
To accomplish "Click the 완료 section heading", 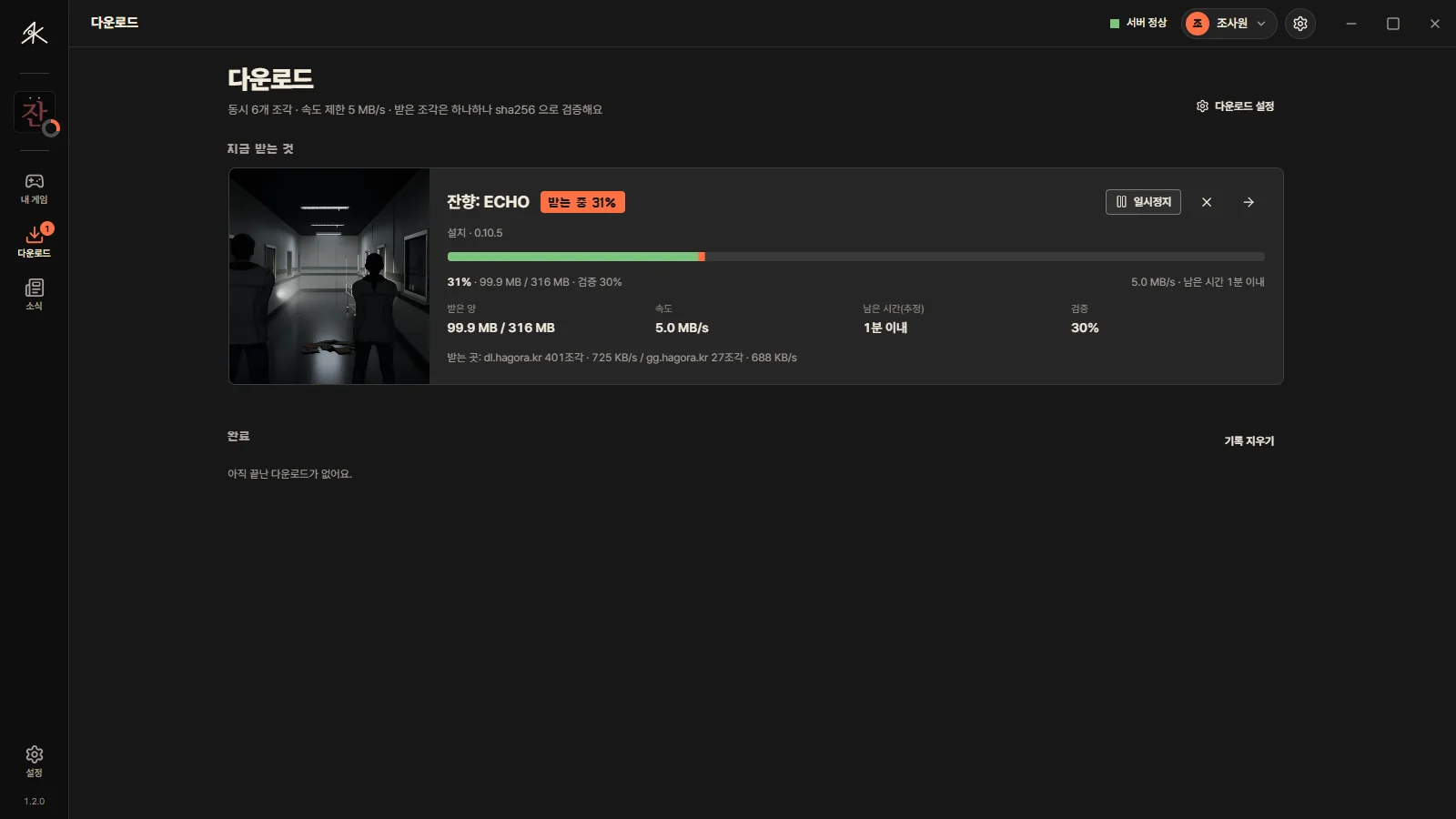I will (238, 436).
